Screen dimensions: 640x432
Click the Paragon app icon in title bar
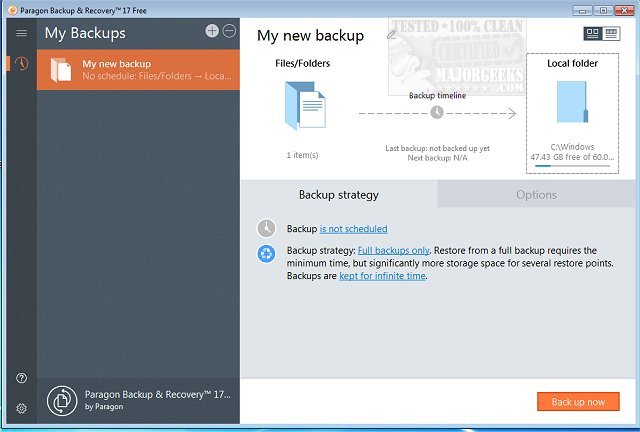point(13,10)
